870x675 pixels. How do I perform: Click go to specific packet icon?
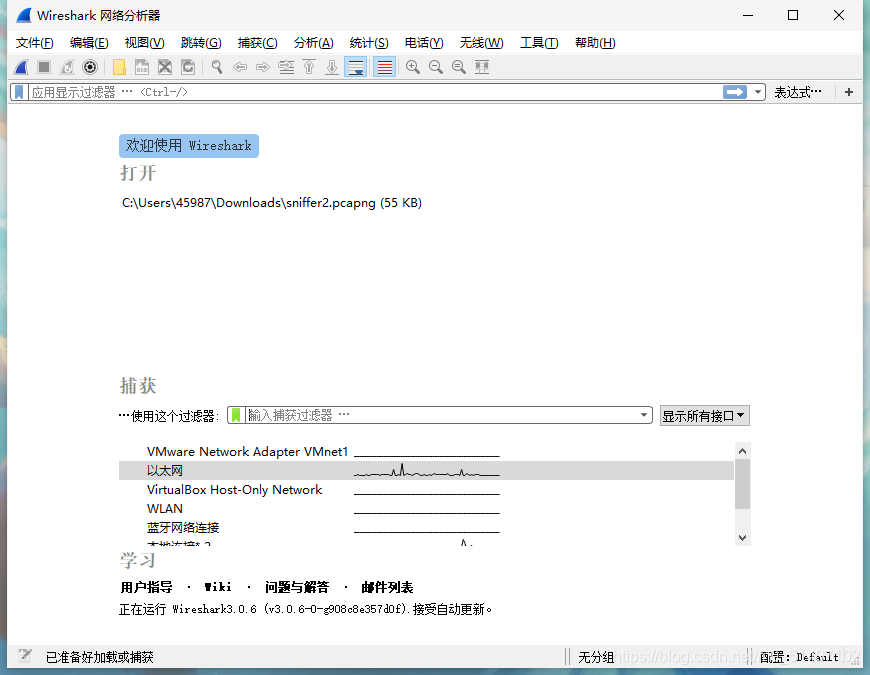[286, 68]
